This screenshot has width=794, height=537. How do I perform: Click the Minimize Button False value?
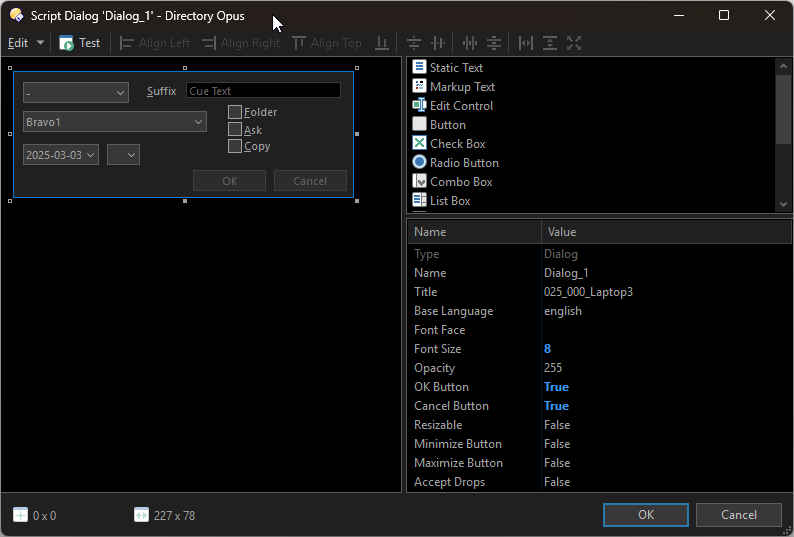coord(557,444)
